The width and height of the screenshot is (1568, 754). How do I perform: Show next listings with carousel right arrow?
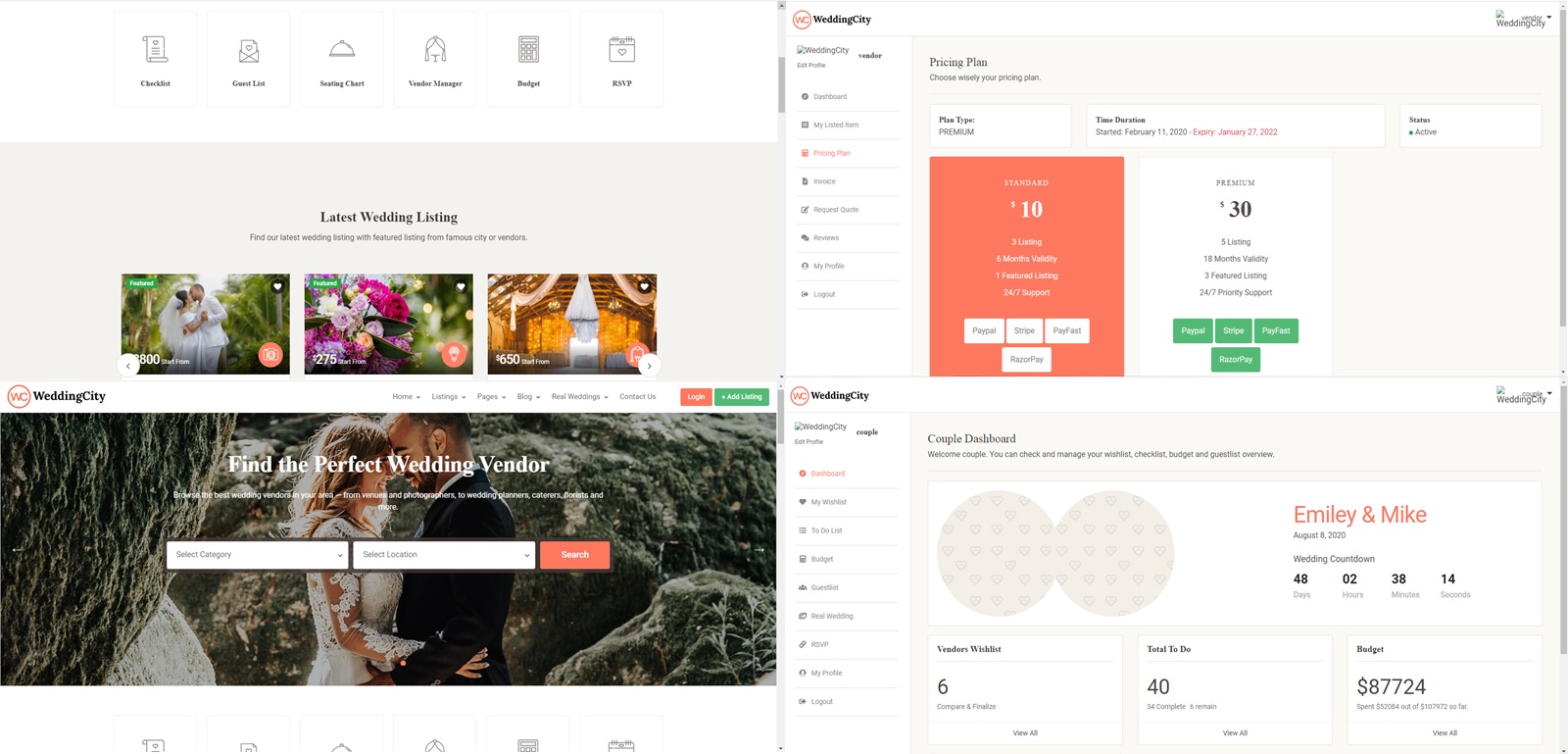click(649, 366)
